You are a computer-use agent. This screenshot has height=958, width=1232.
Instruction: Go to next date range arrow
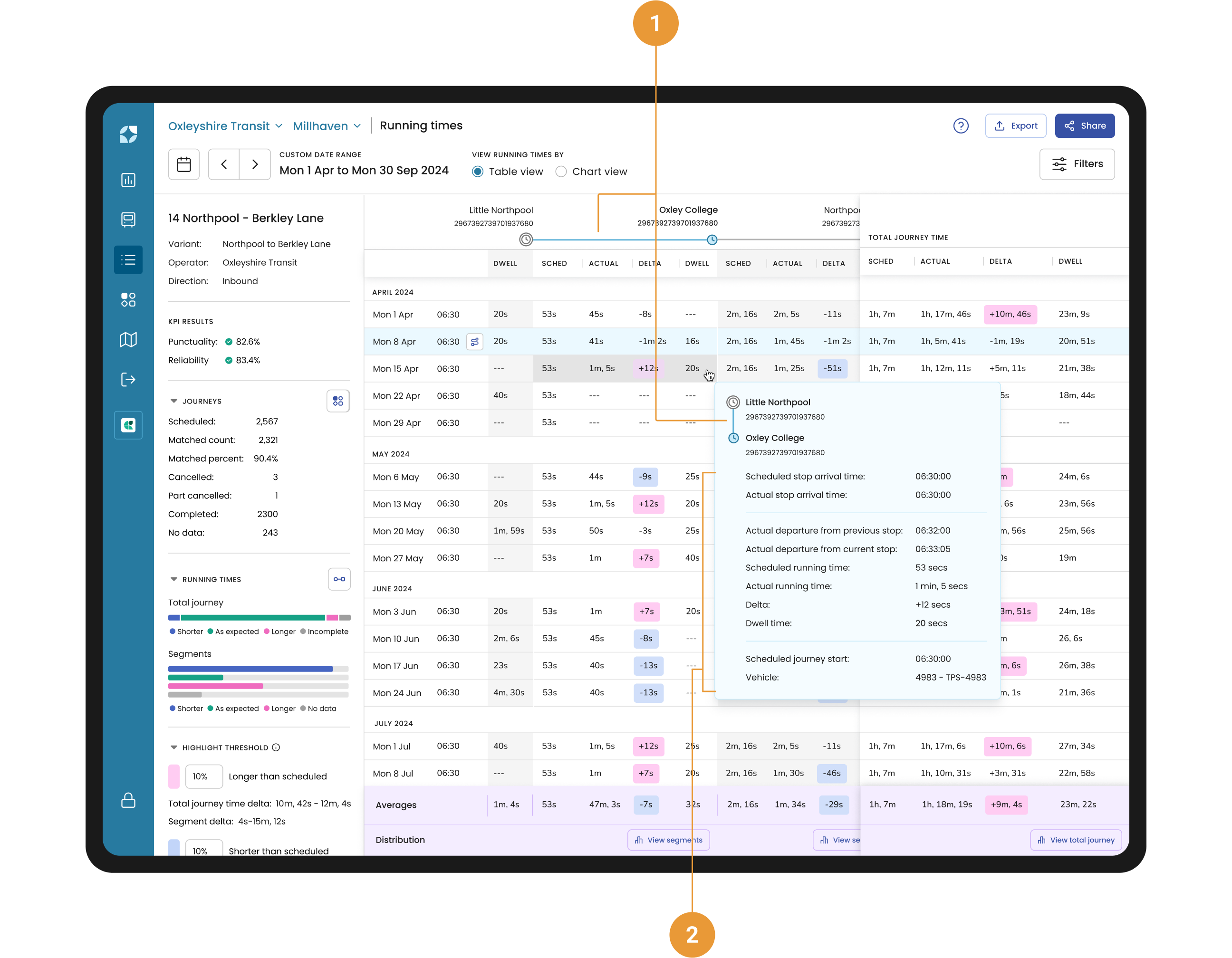pos(255,164)
